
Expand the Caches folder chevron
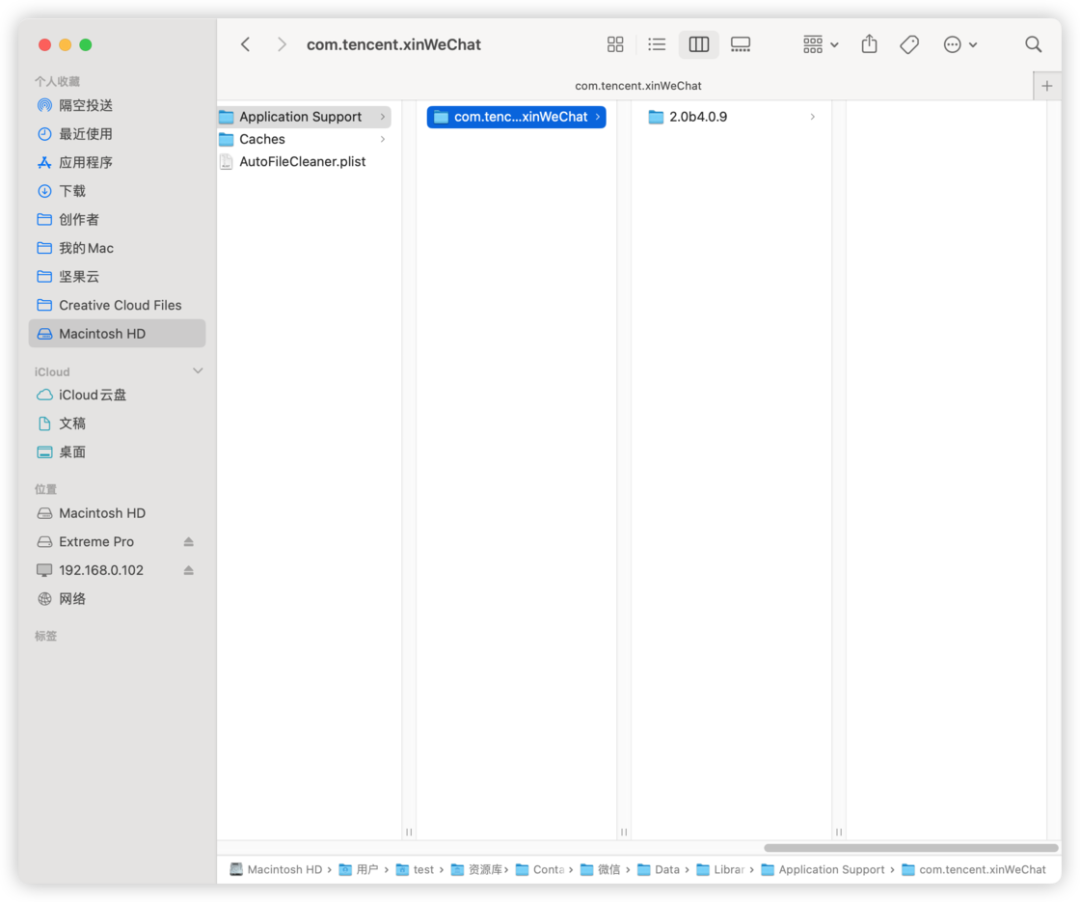click(383, 140)
